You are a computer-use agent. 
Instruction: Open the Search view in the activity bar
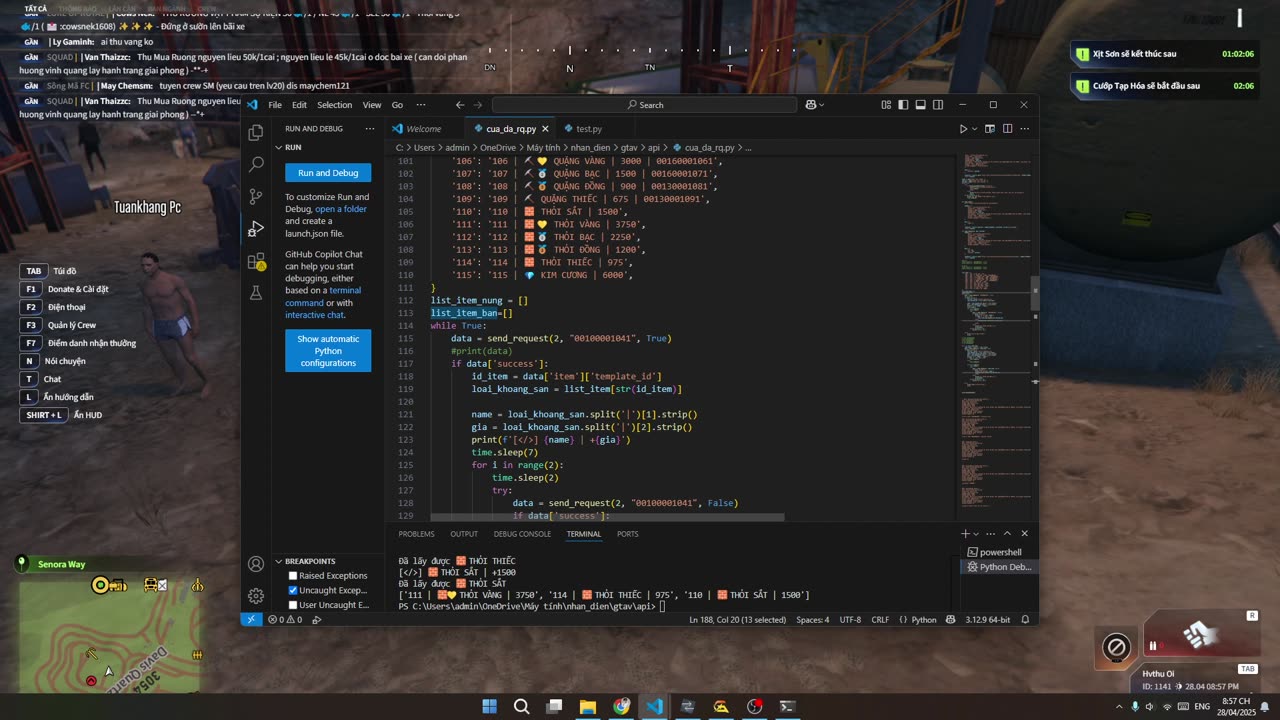tap(256, 164)
